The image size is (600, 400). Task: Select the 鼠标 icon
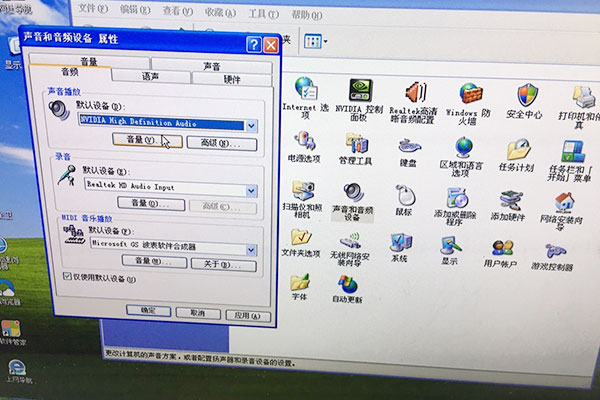point(403,194)
